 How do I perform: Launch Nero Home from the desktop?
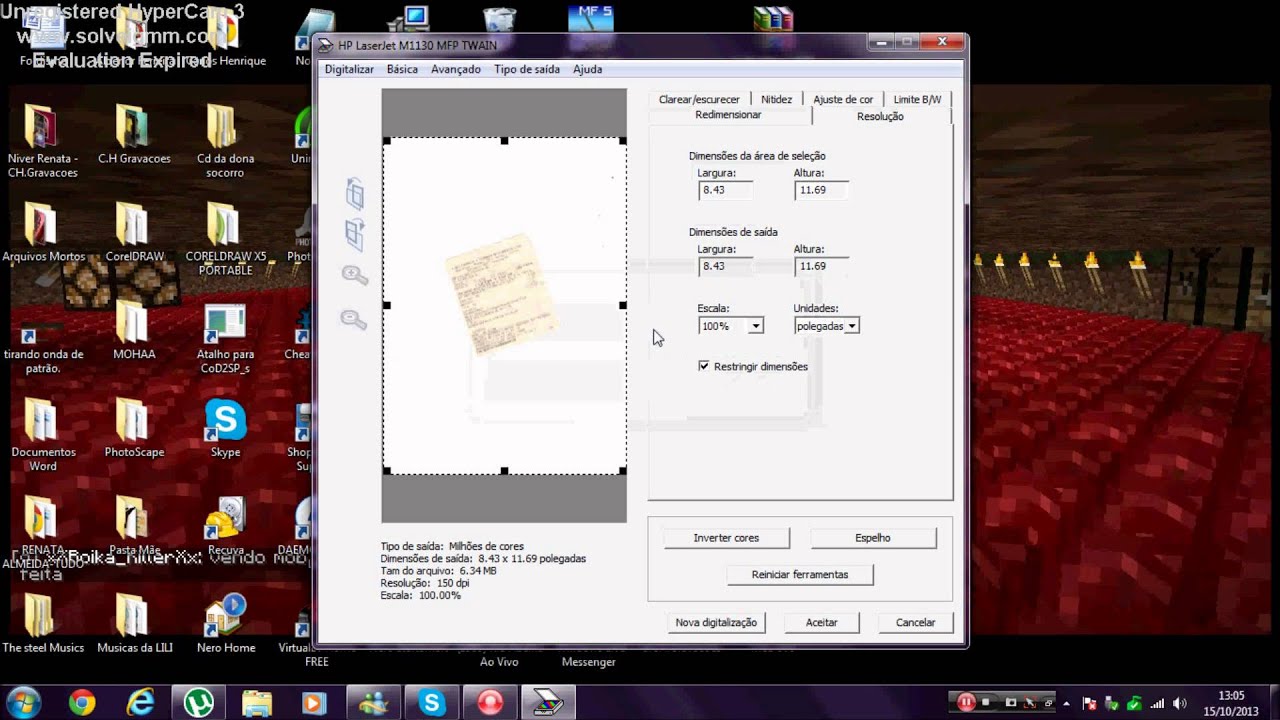tap(225, 624)
